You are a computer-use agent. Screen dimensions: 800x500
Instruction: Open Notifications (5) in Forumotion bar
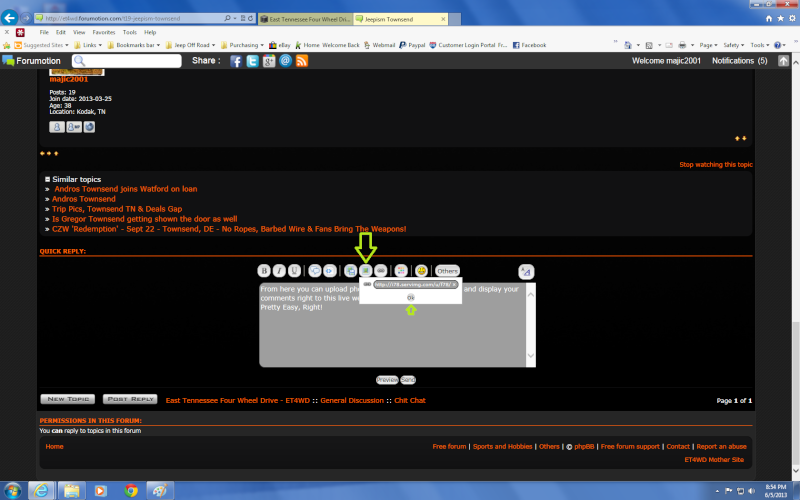739,61
